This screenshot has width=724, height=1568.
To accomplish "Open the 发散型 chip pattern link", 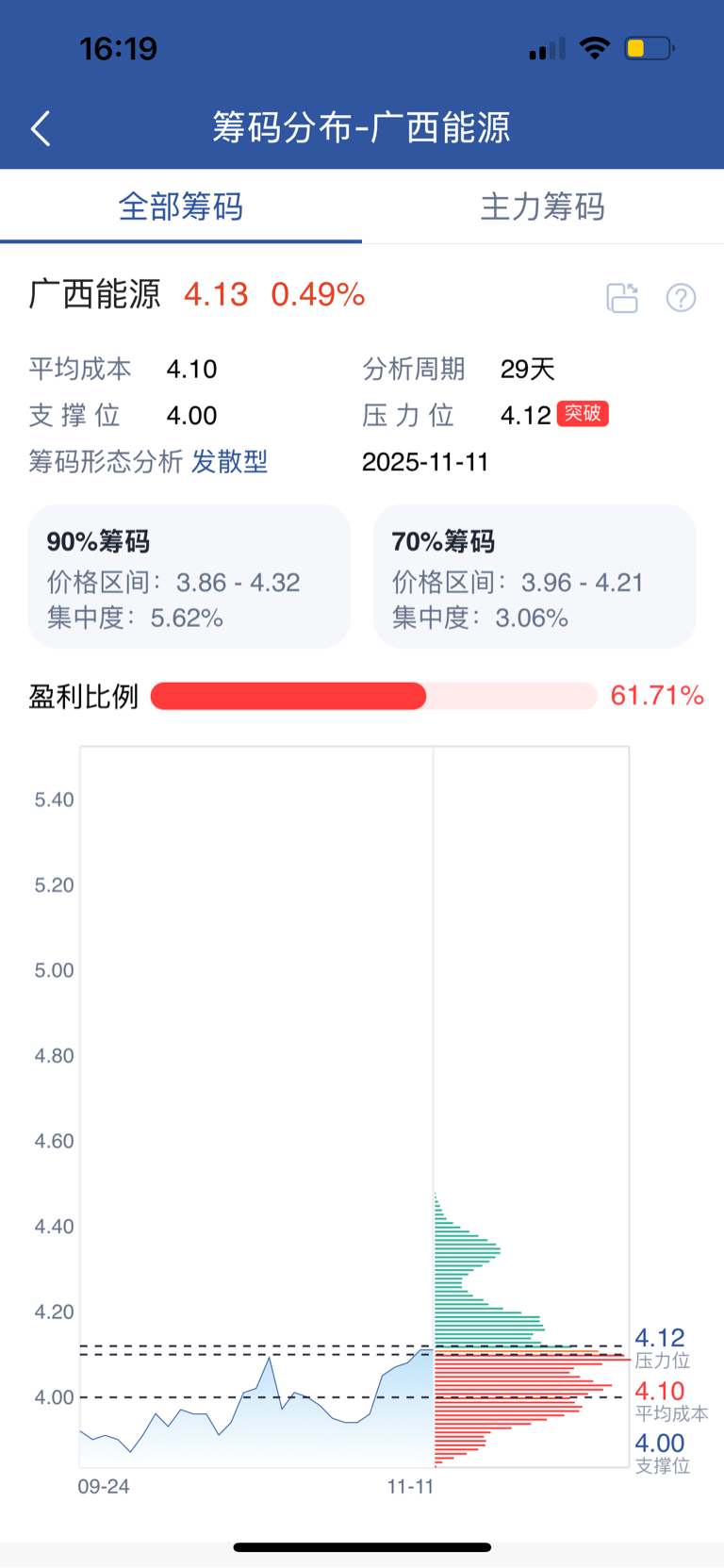I will click(230, 462).
